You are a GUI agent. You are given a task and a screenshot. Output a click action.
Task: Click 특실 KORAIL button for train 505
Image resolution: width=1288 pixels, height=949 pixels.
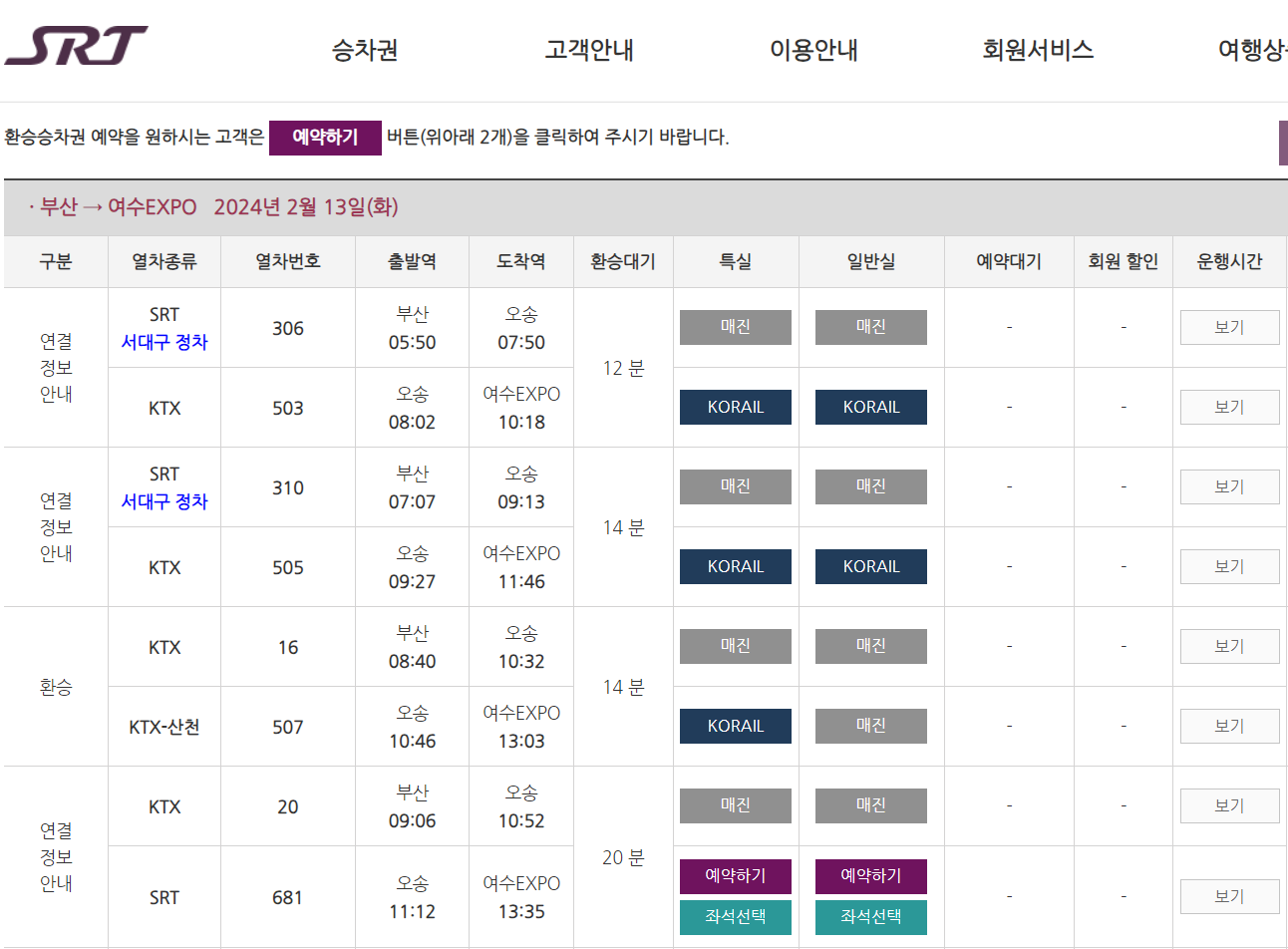coord(736,566)
